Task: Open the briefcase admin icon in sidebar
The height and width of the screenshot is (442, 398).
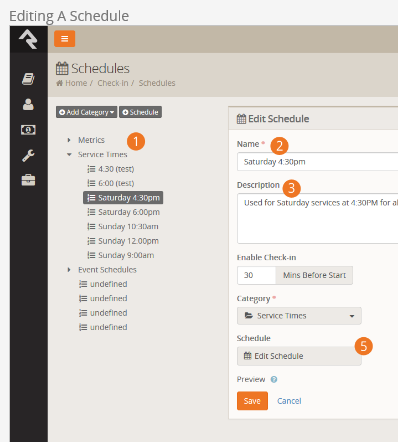Action: [x=28, y=180]
